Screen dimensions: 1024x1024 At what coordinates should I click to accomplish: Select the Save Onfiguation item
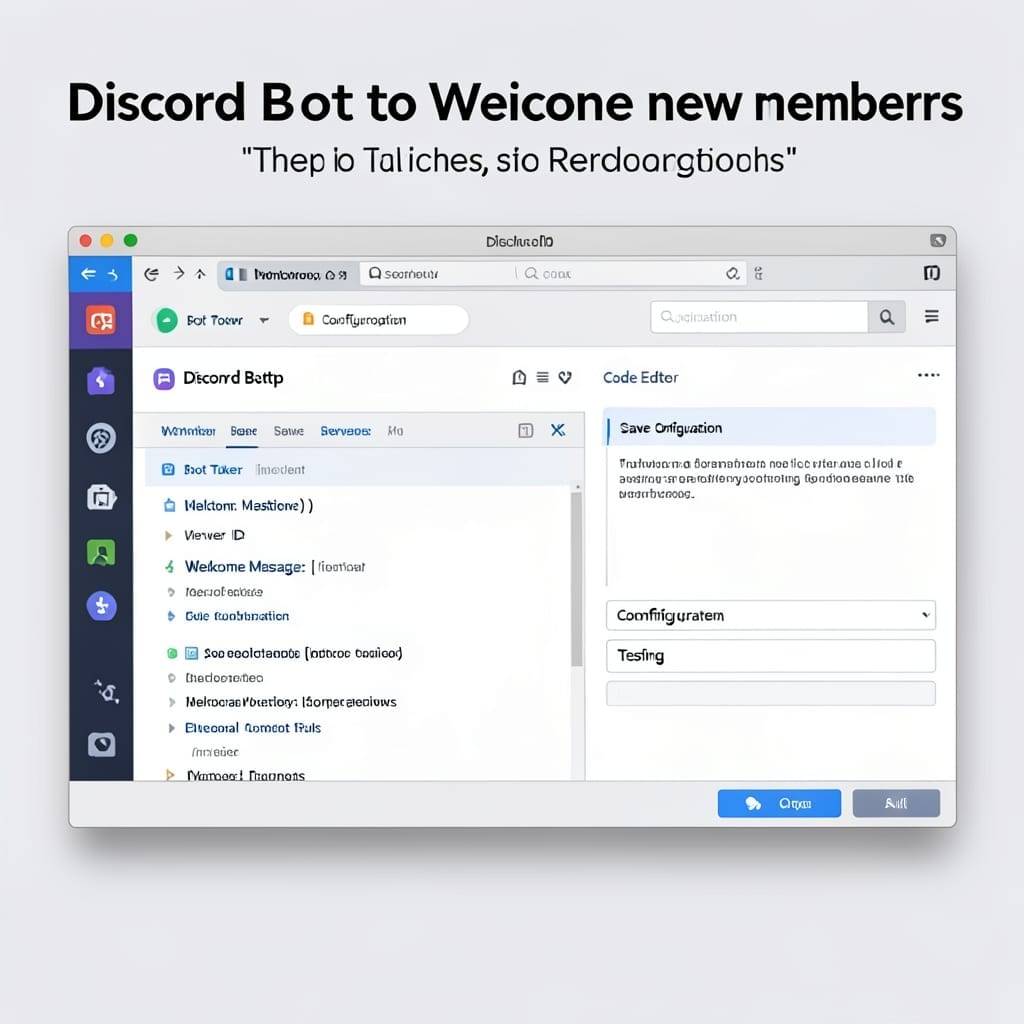(769, 428)
